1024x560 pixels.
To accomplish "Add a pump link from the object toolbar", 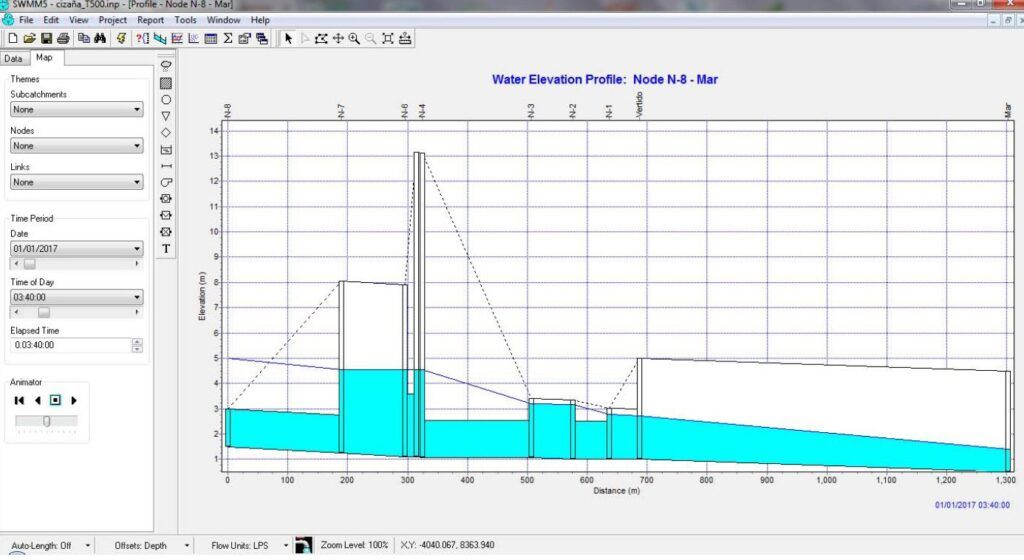I will (x=166, y=182).
